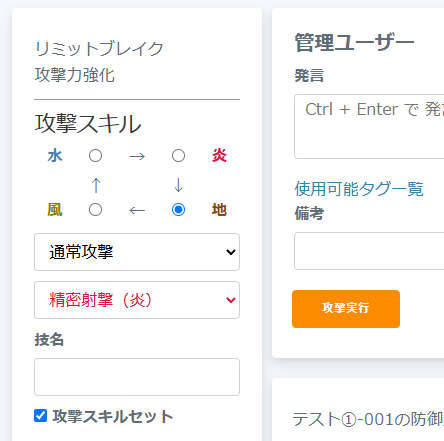Uncheck the 攻撃スキルセット checkbox
The width and height of the screenshot is (444, 441).
click(x=41, y=416)
